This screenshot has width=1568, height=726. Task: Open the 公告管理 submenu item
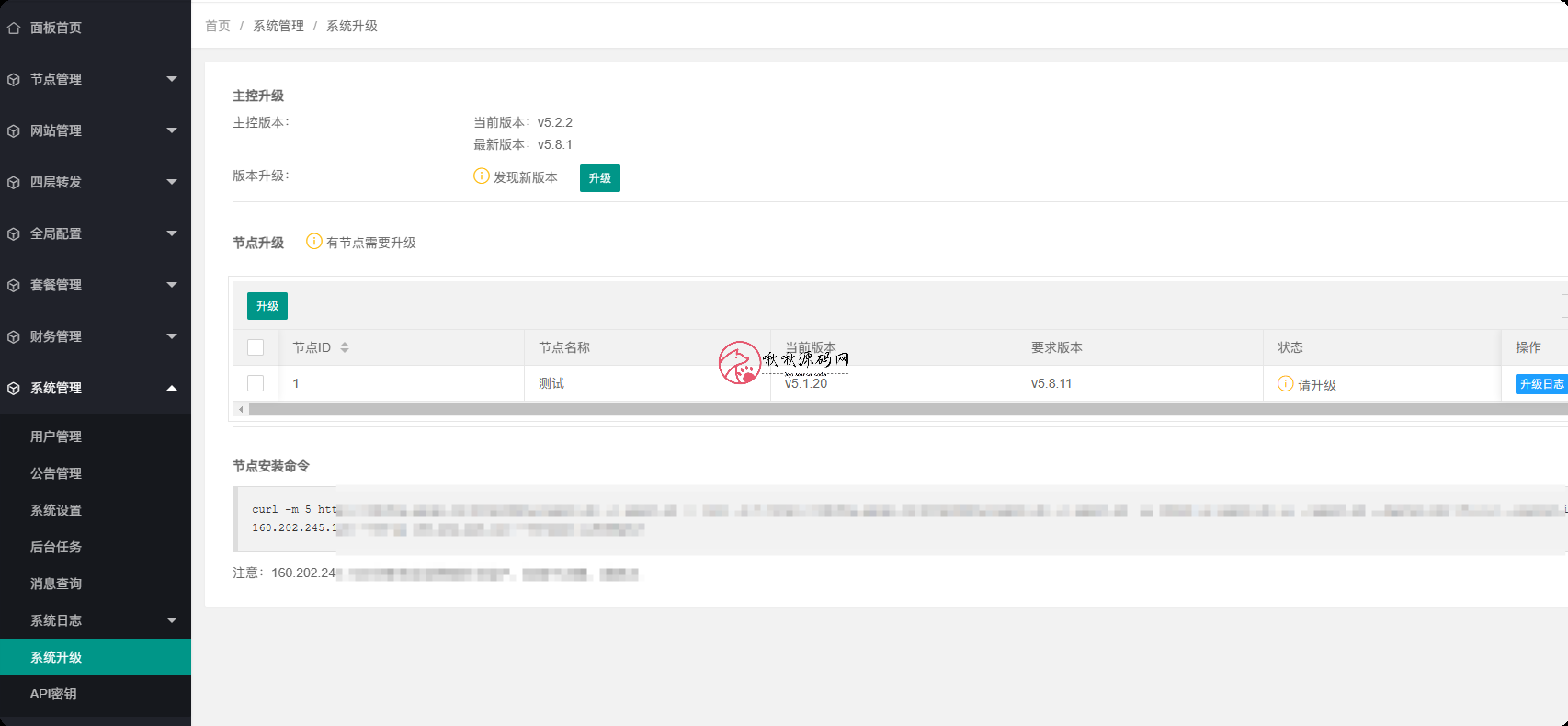(x=96, y=473)
